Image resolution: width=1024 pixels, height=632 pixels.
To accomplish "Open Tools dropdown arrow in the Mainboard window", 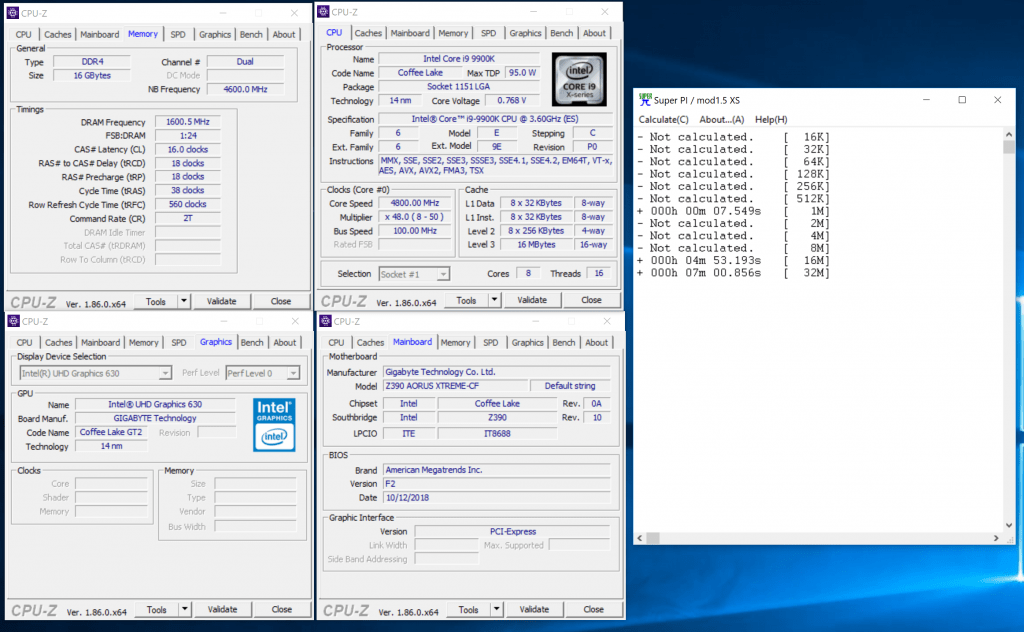I will click(x=496, y=610).
